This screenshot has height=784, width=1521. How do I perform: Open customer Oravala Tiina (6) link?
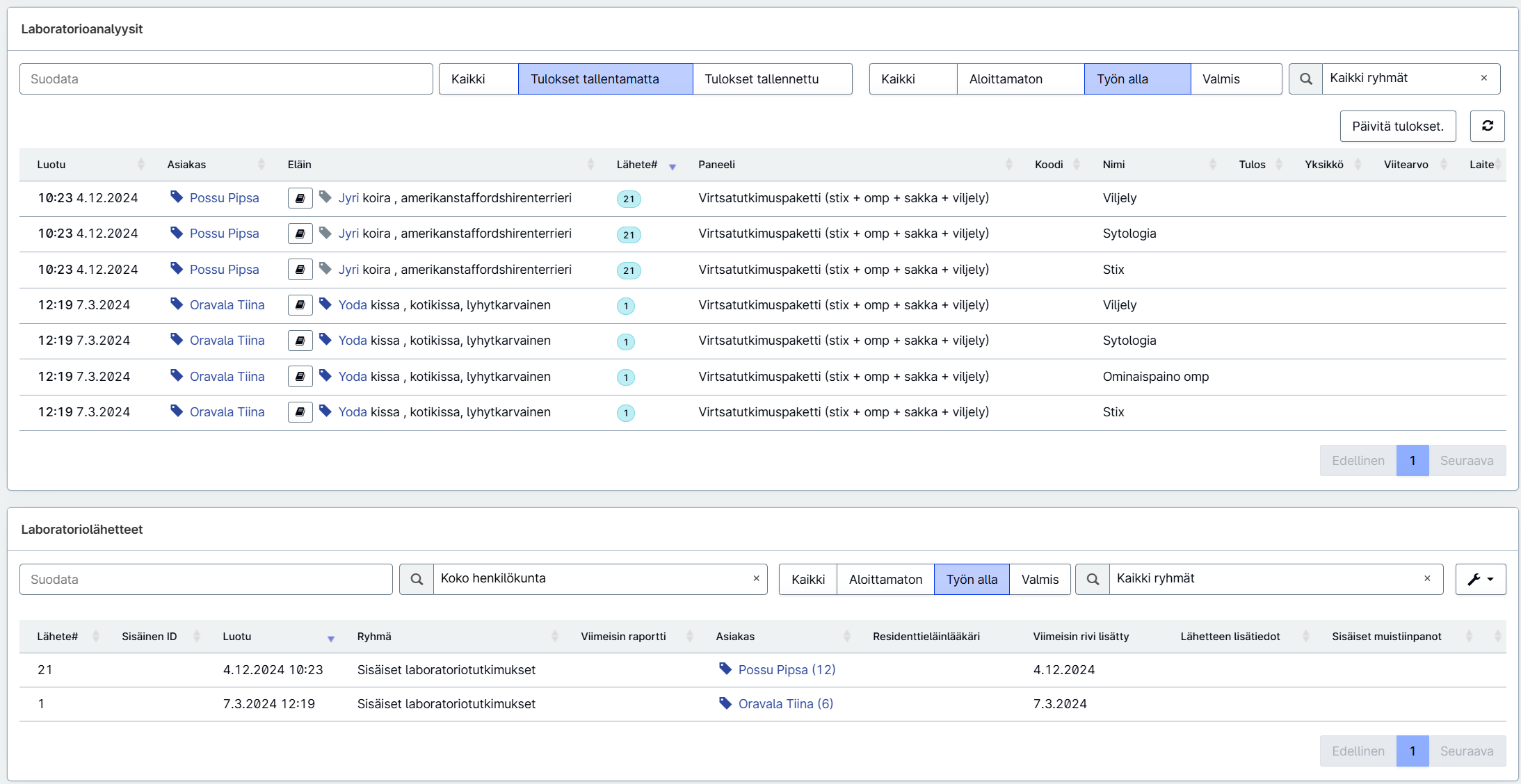786,703
